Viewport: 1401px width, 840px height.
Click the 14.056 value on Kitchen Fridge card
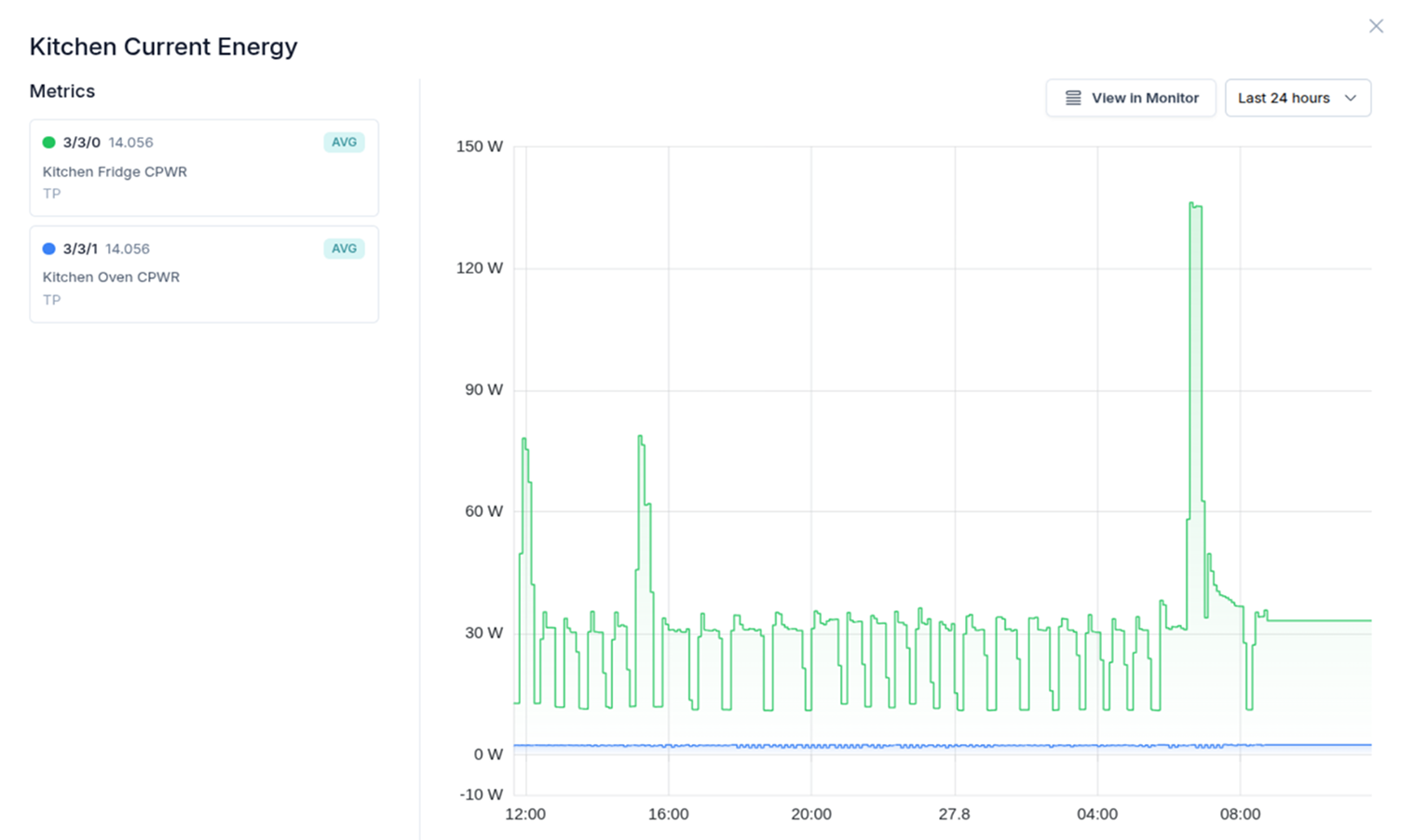[x=129, y=142]
